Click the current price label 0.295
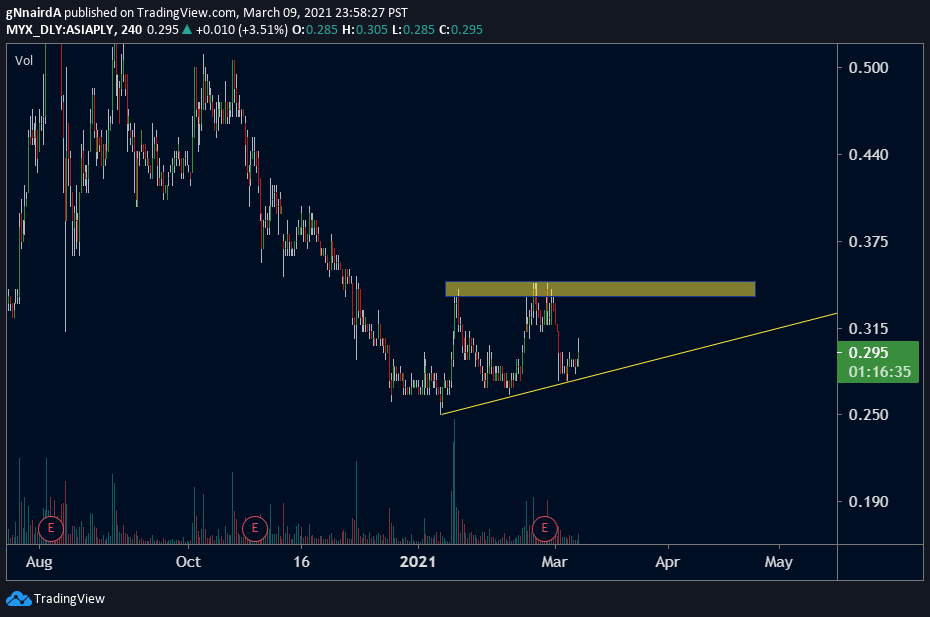Image resolution: width=930 pixels, height=617 pixels. pyautogui.click(x=868, y=352)
